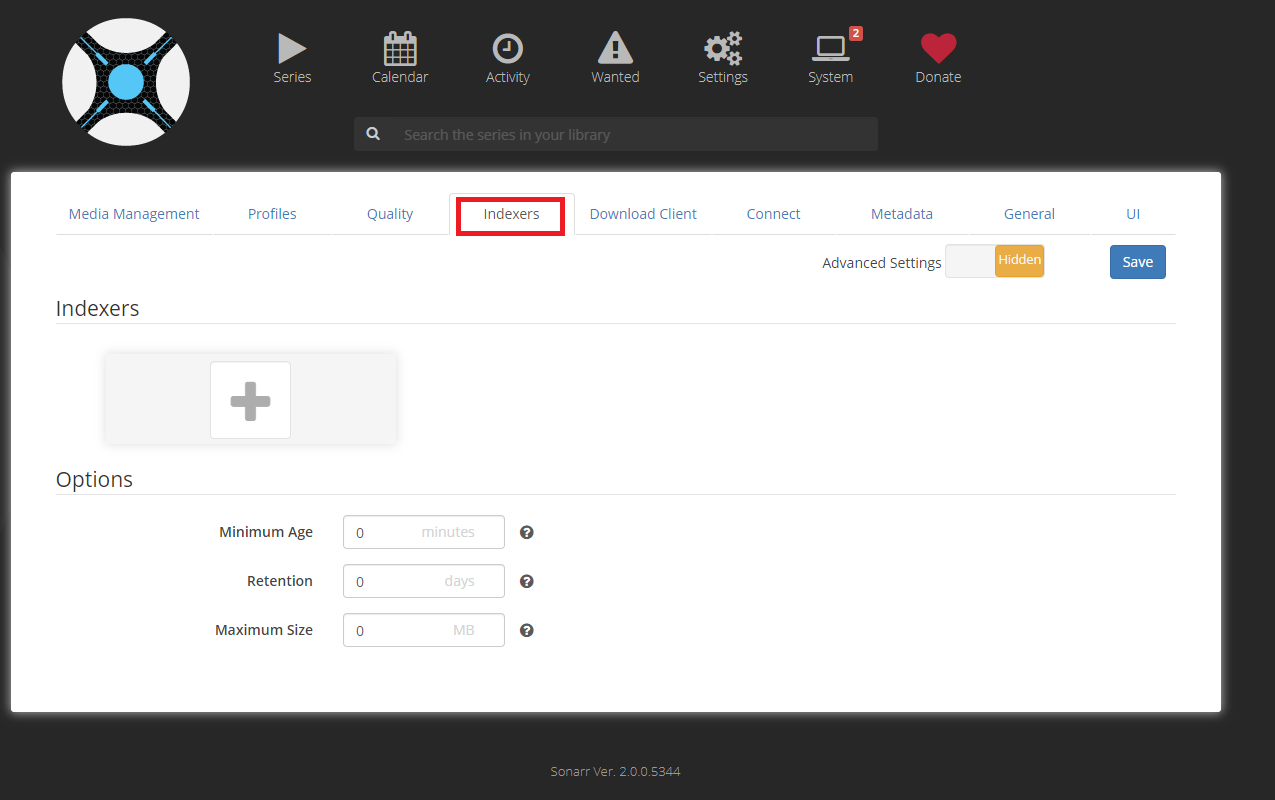This screenshot has width=1275, height=800.
Task: Open help for Retention setting
Action: point(526,581)
